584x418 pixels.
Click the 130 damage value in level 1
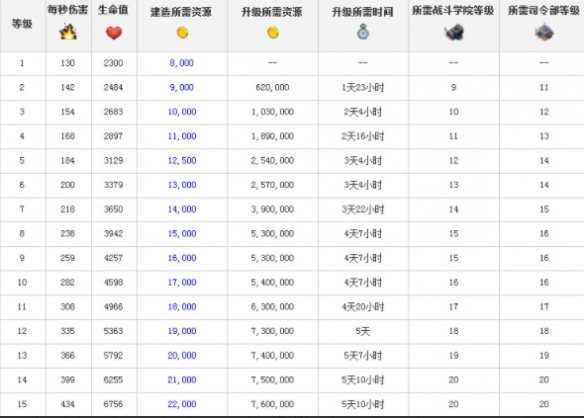(x=68, y=63)
